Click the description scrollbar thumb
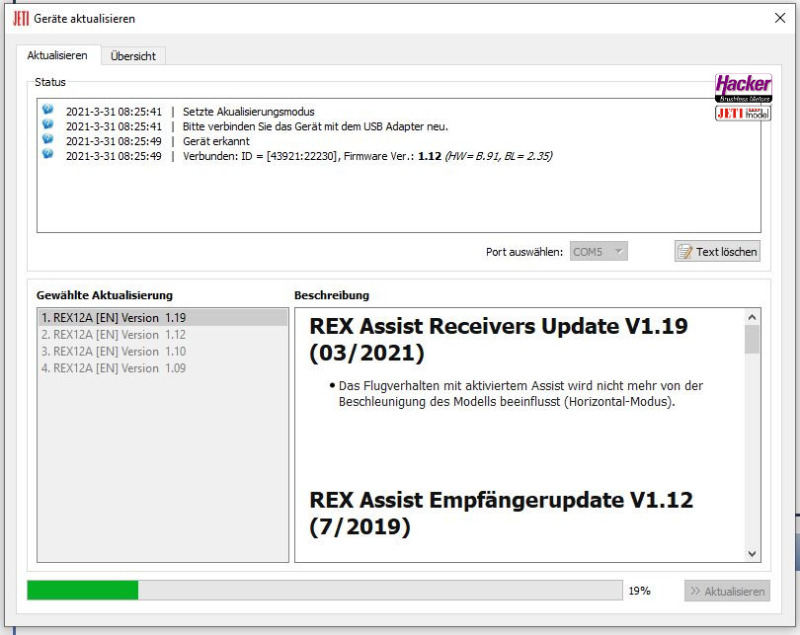 [x=752, y=339]
